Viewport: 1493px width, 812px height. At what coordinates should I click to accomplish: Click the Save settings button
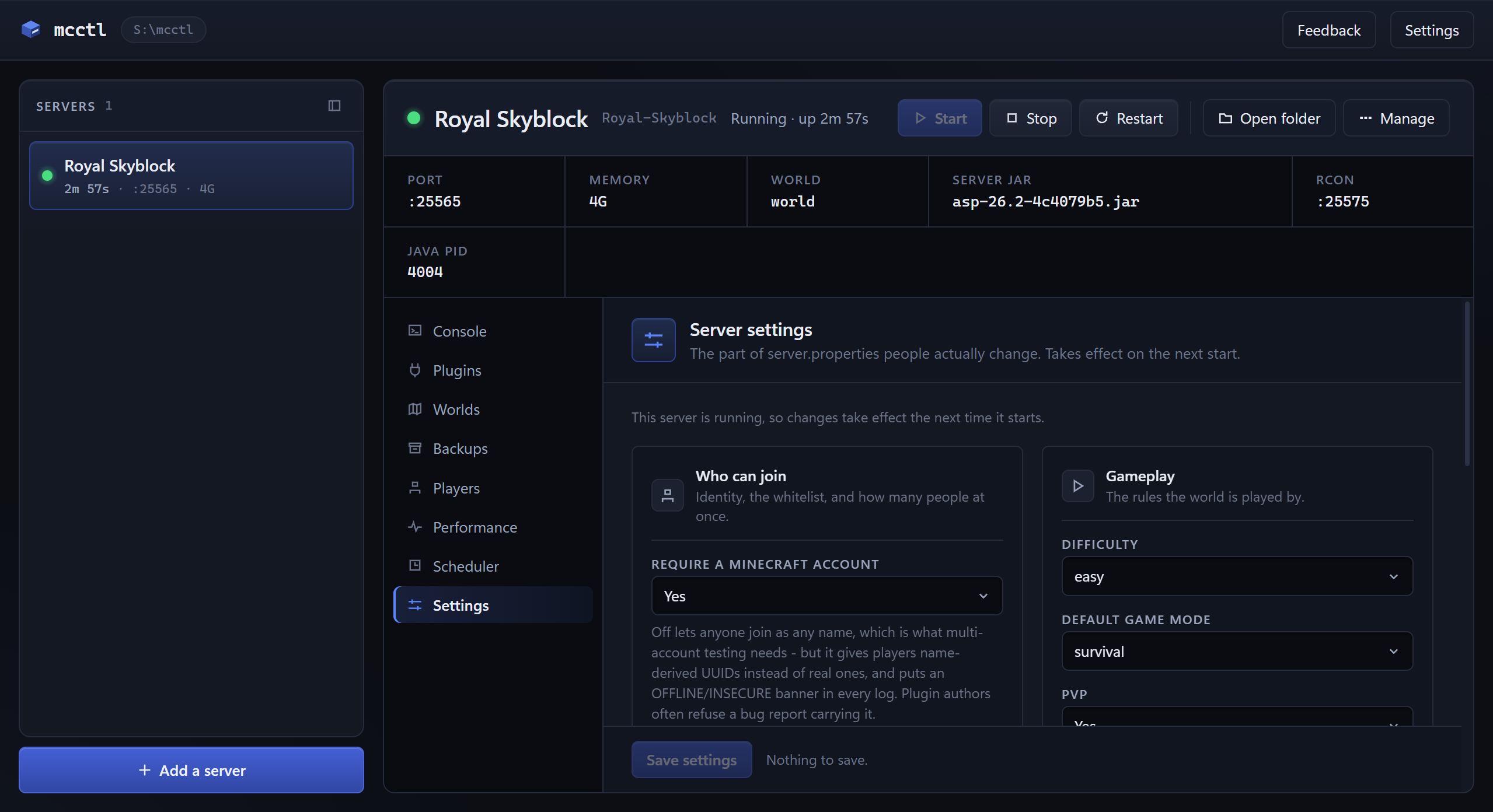(x=692, y=759)
